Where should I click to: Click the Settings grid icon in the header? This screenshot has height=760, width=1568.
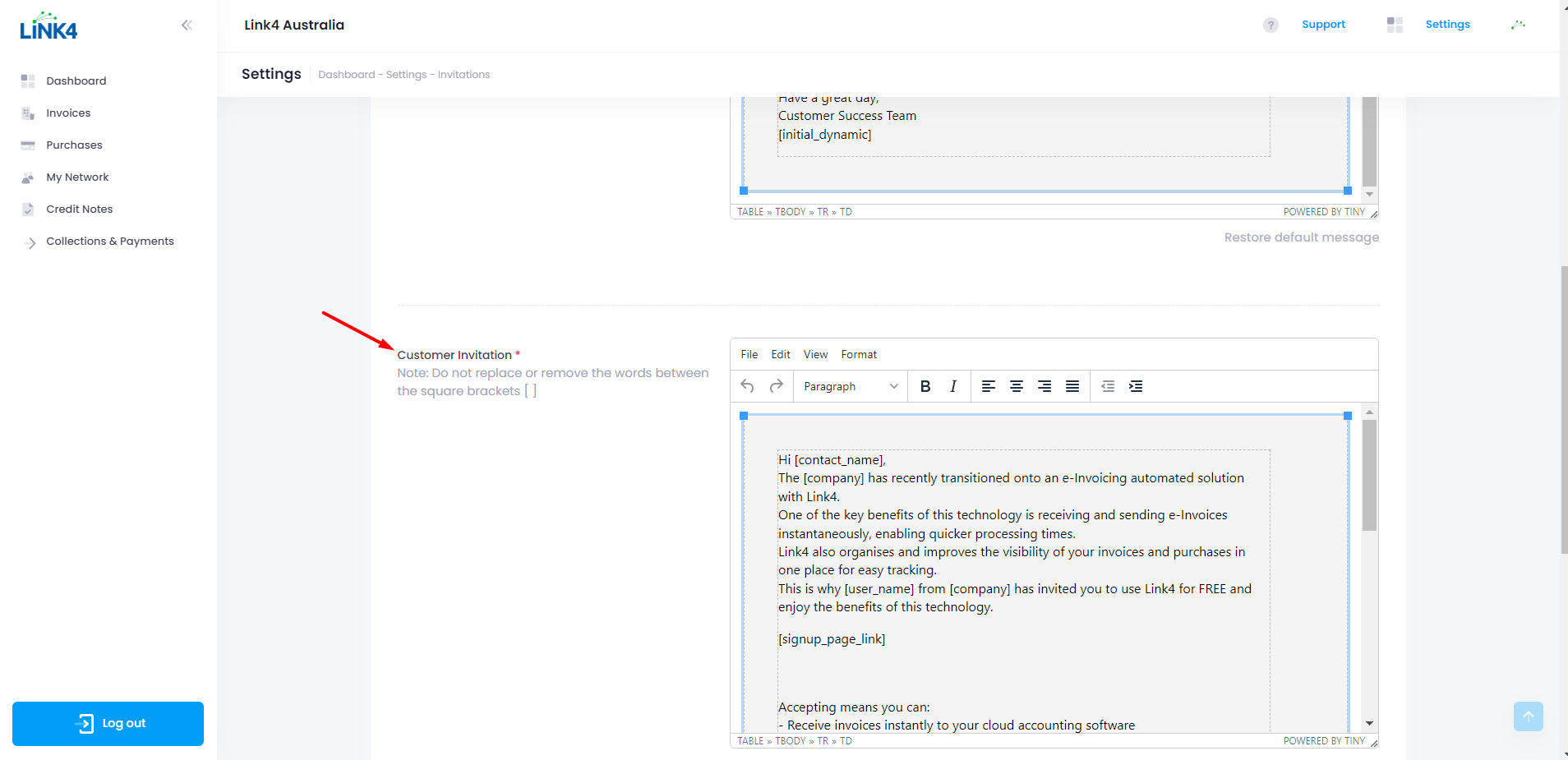[1395, 25]
